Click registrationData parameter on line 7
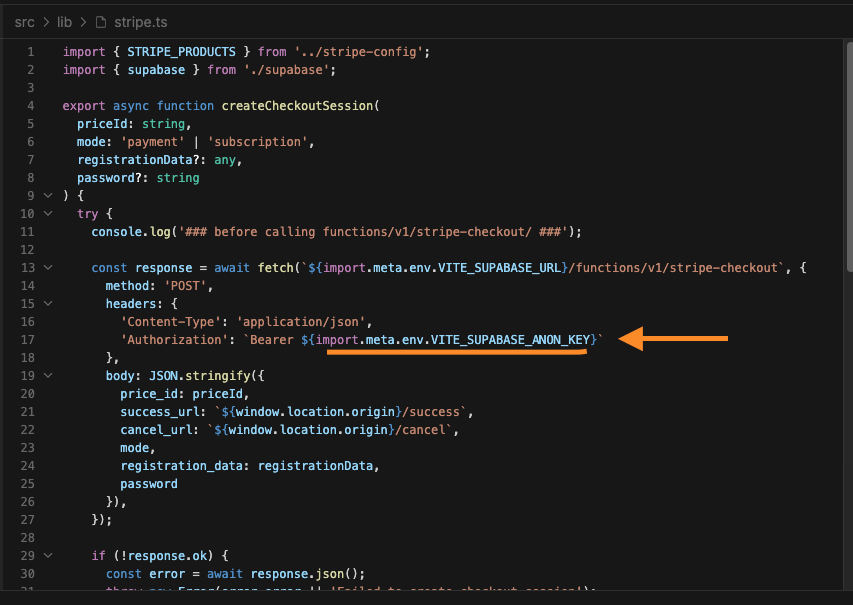 click(x=134, y=159)
